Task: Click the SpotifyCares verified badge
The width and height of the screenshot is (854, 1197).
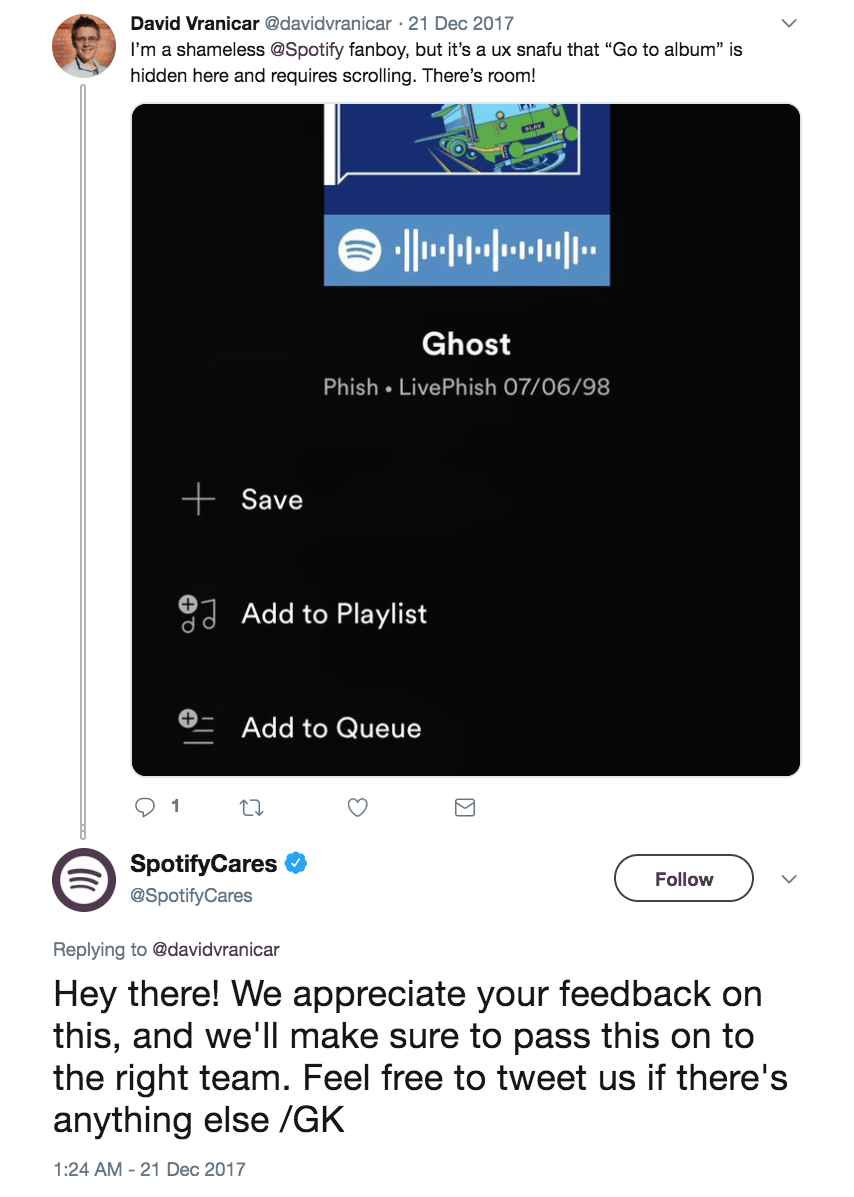Action: (x=296, y=863)
